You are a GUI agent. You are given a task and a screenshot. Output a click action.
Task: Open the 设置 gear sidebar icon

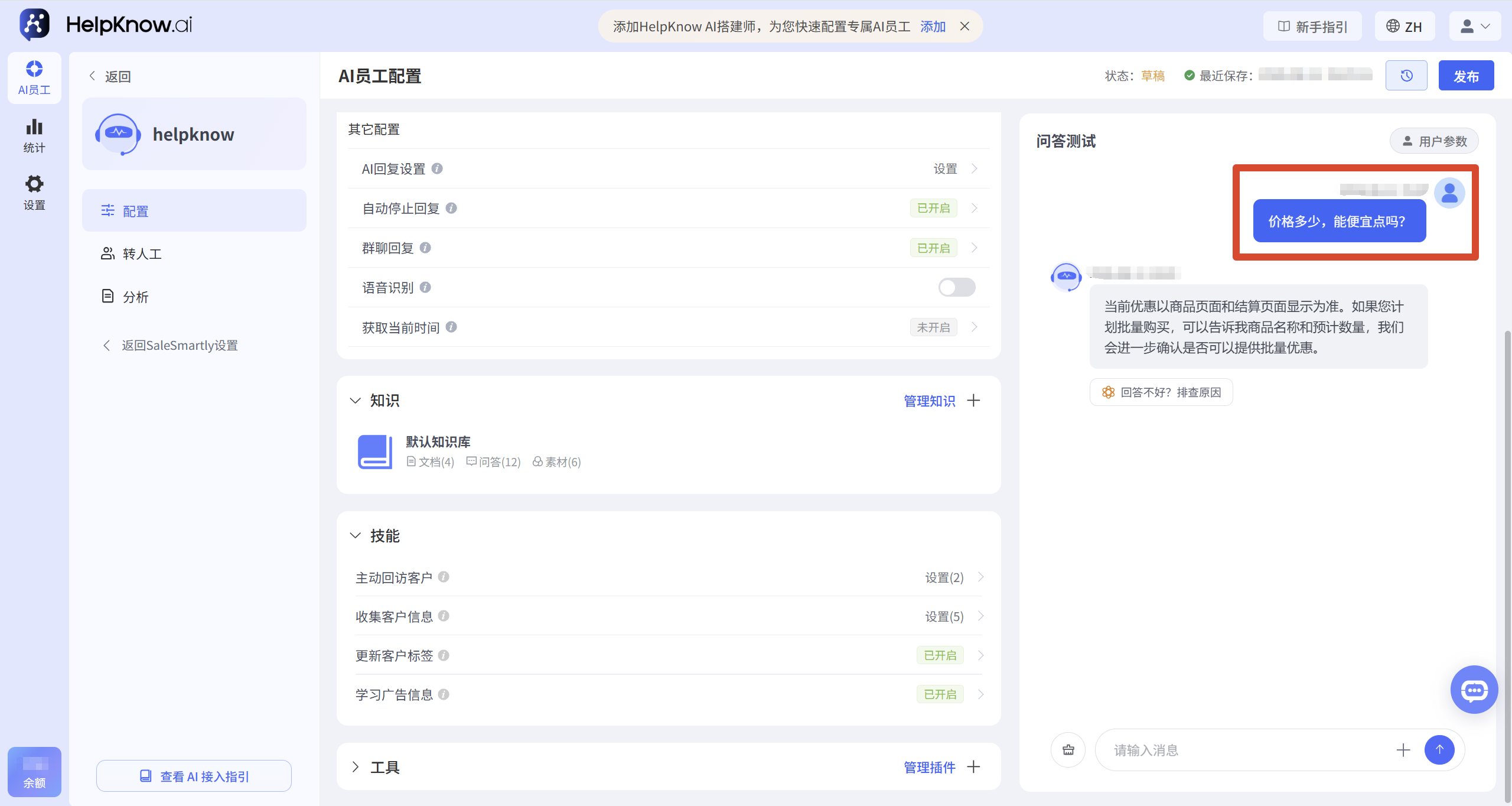[34, 193]
